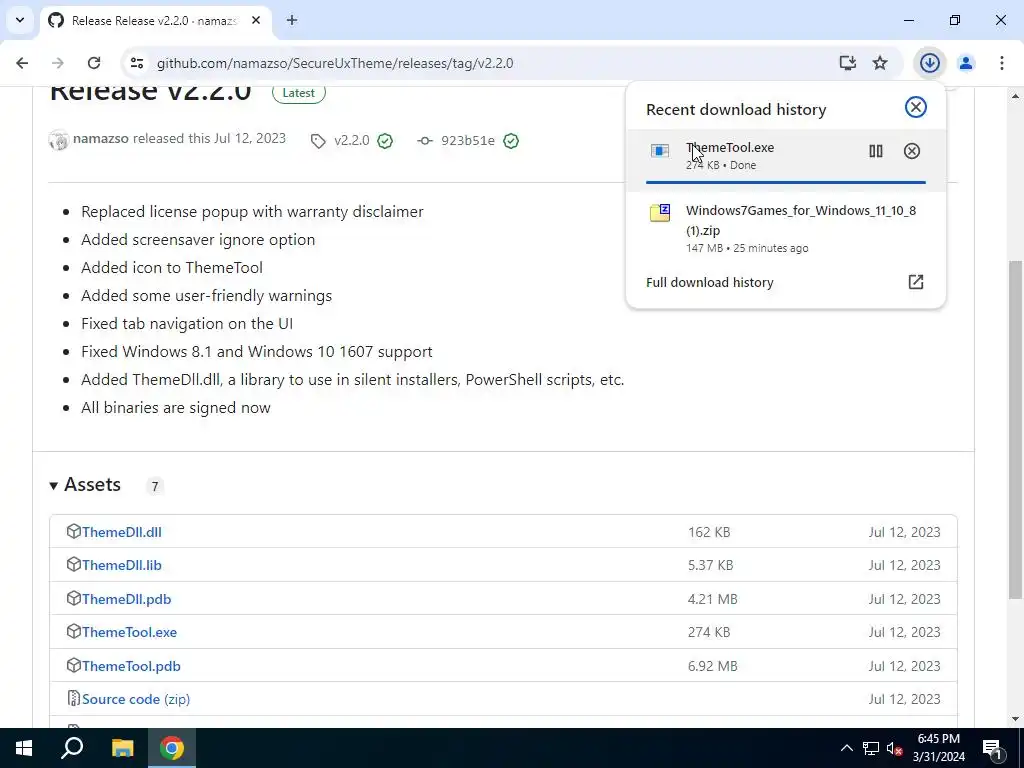Open File Explorer from taskbar
This screenshot has width=1024, height=768.
(x=122, y=748)
